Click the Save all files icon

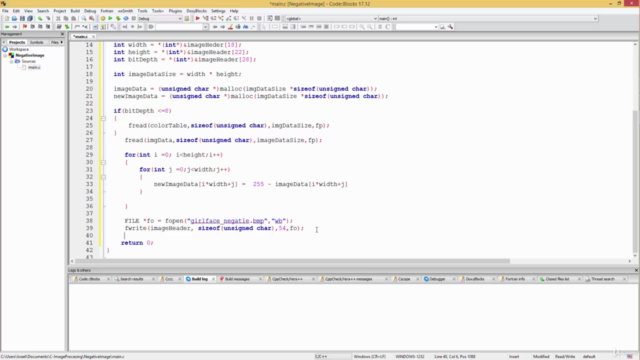click(30, 18)
